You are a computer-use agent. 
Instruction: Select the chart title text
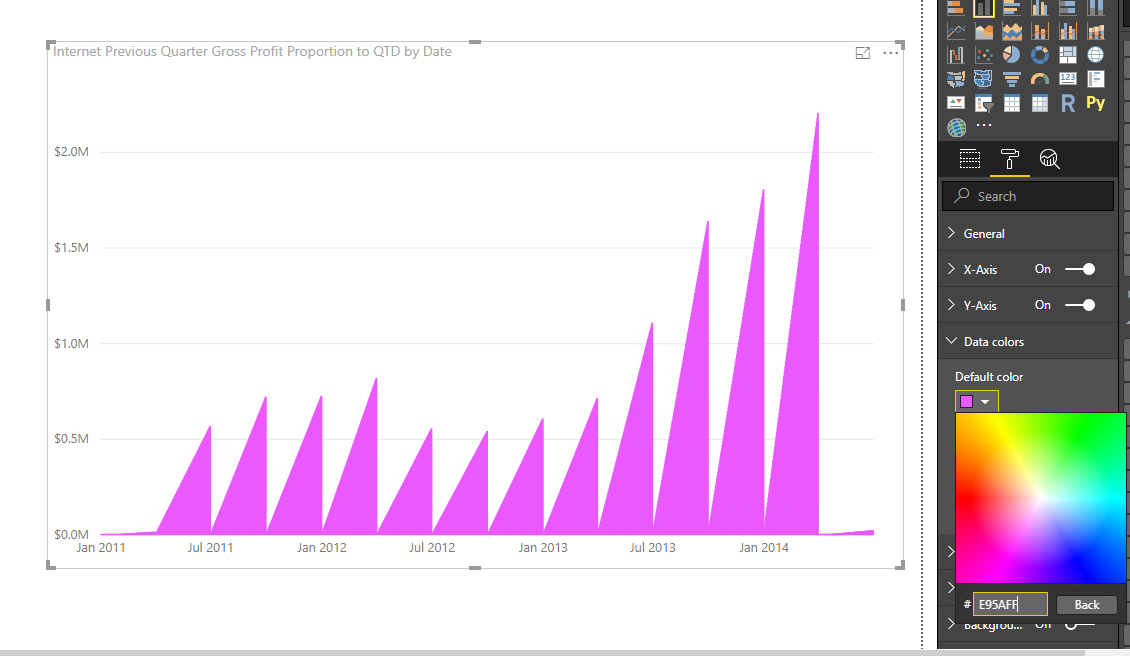(252, 51)
